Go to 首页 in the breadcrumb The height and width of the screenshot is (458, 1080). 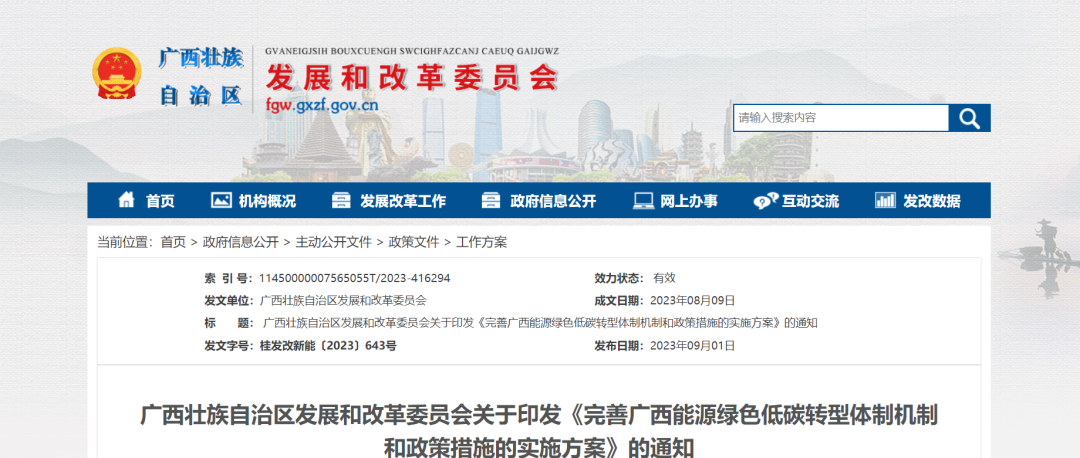(173, 242)
